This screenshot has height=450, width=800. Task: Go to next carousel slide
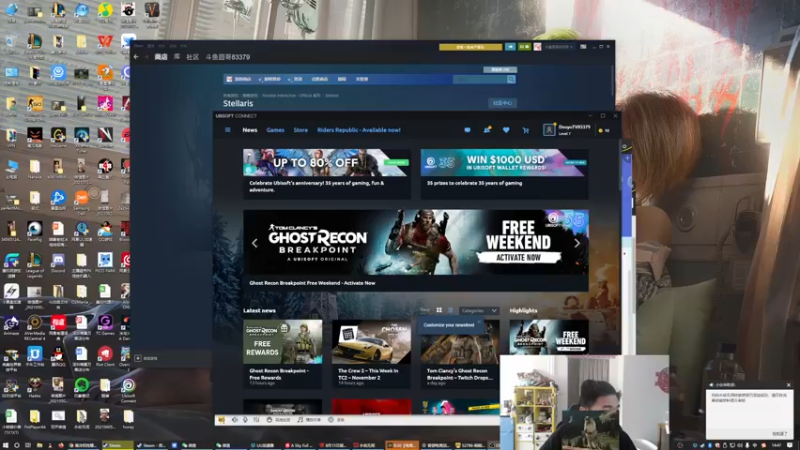tap(577, 243)
